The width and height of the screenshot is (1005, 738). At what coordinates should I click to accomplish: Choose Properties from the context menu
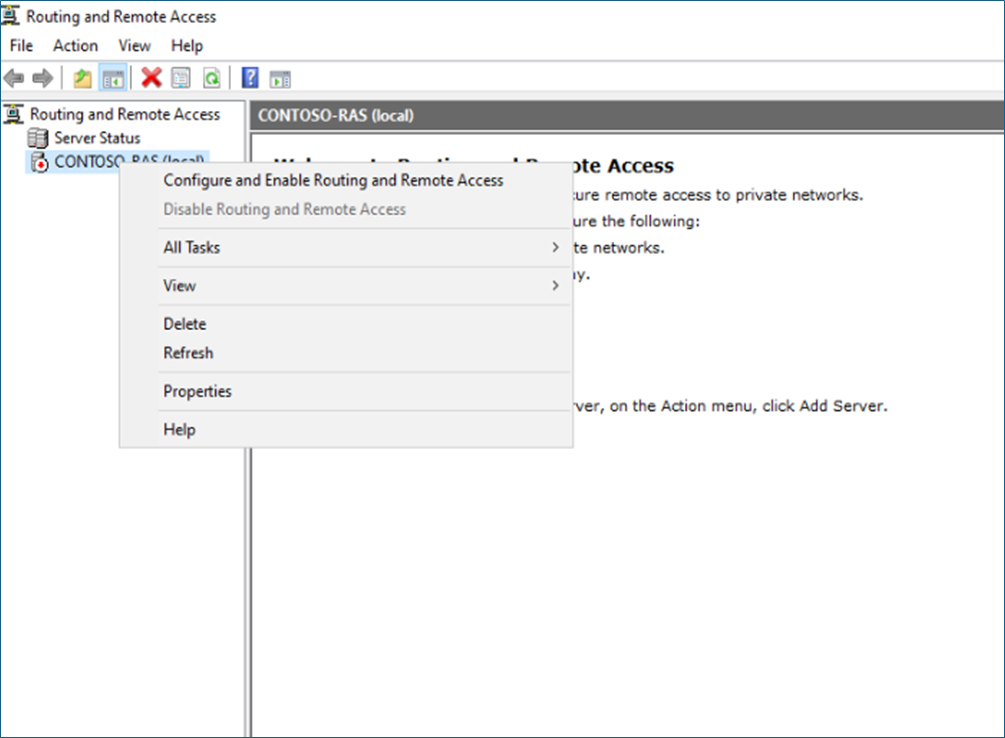pyautogui.click(x=197, y=392)
